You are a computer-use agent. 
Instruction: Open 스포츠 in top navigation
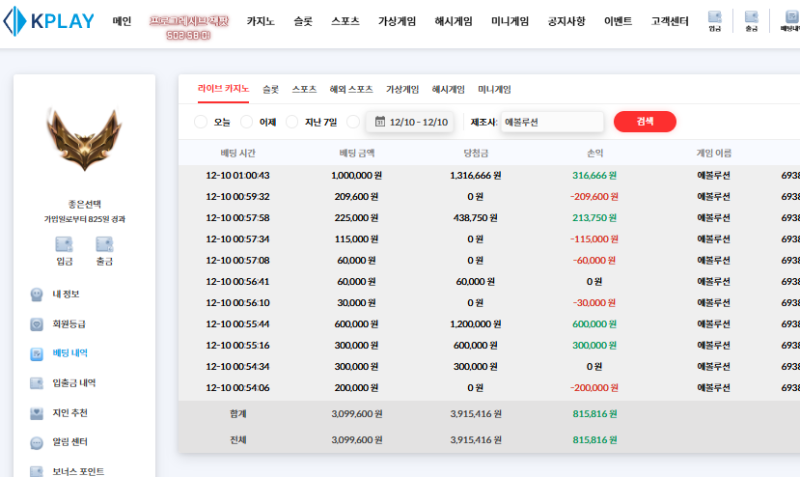(345, 21)
